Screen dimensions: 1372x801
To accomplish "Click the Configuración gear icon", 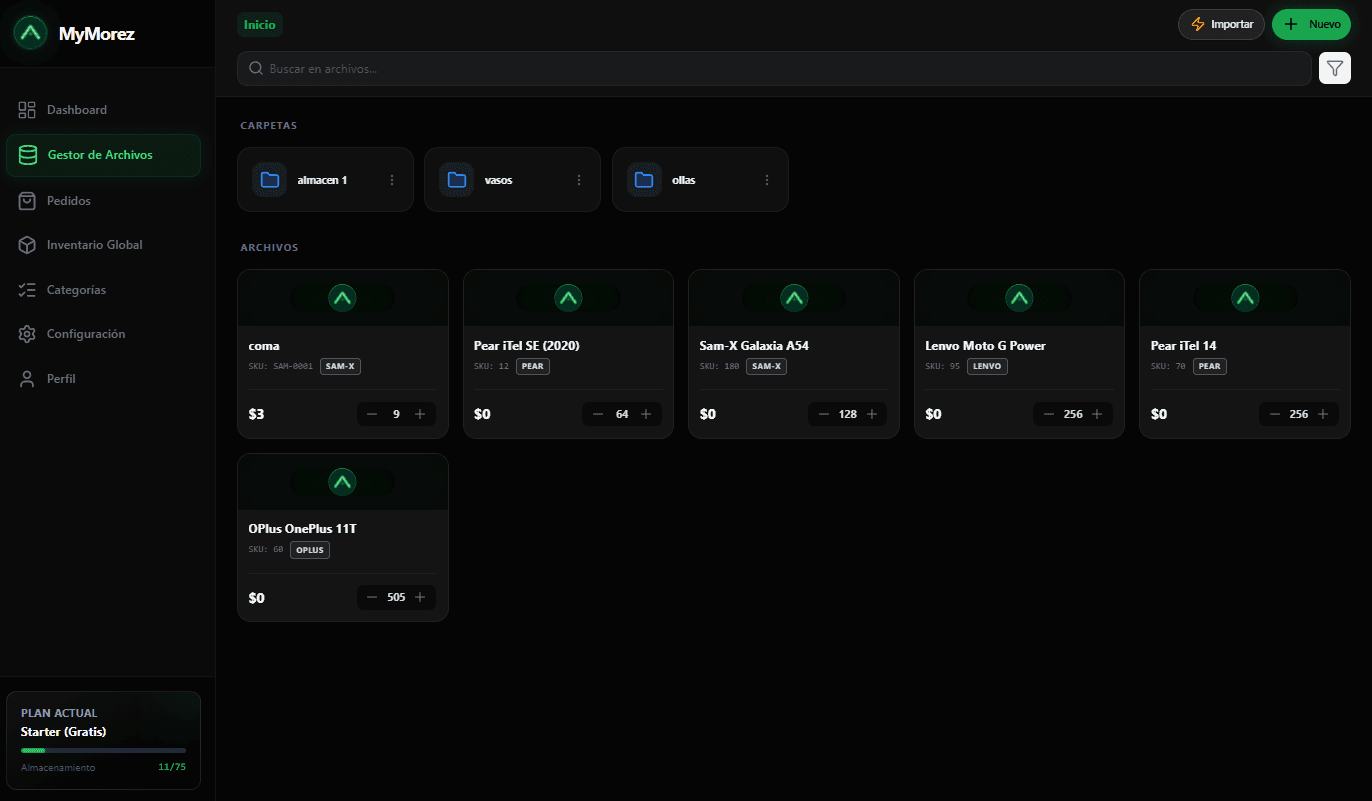I will [28, 333].
